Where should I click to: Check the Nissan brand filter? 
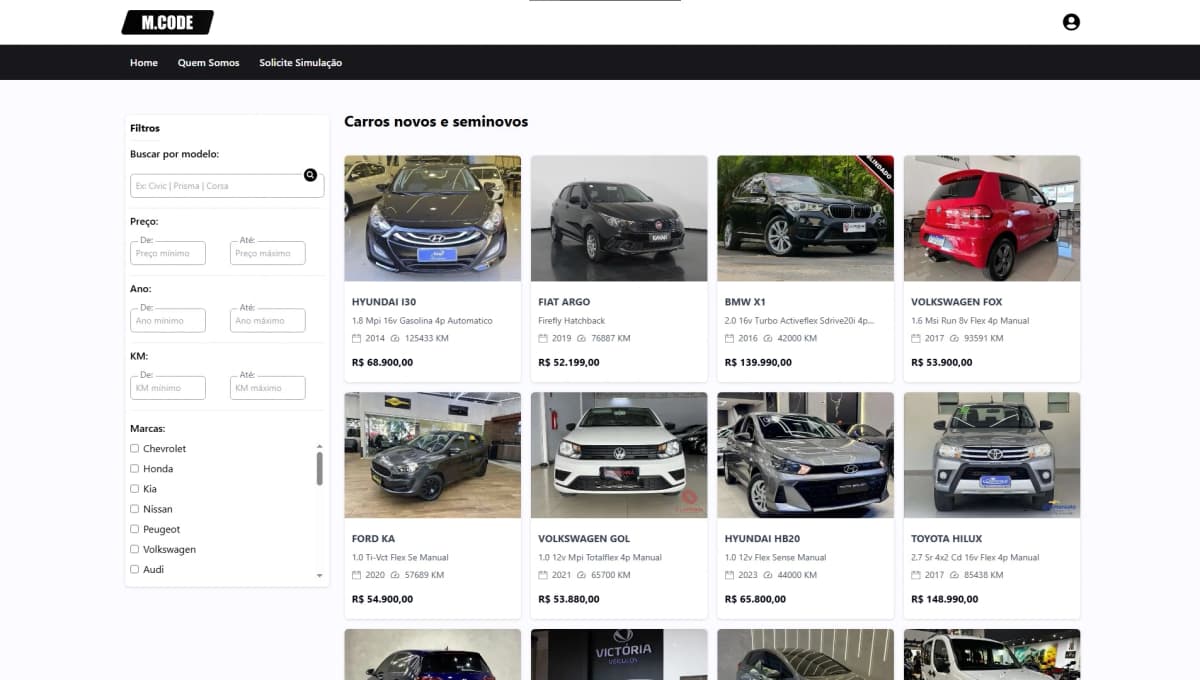[x=135, y=509]
